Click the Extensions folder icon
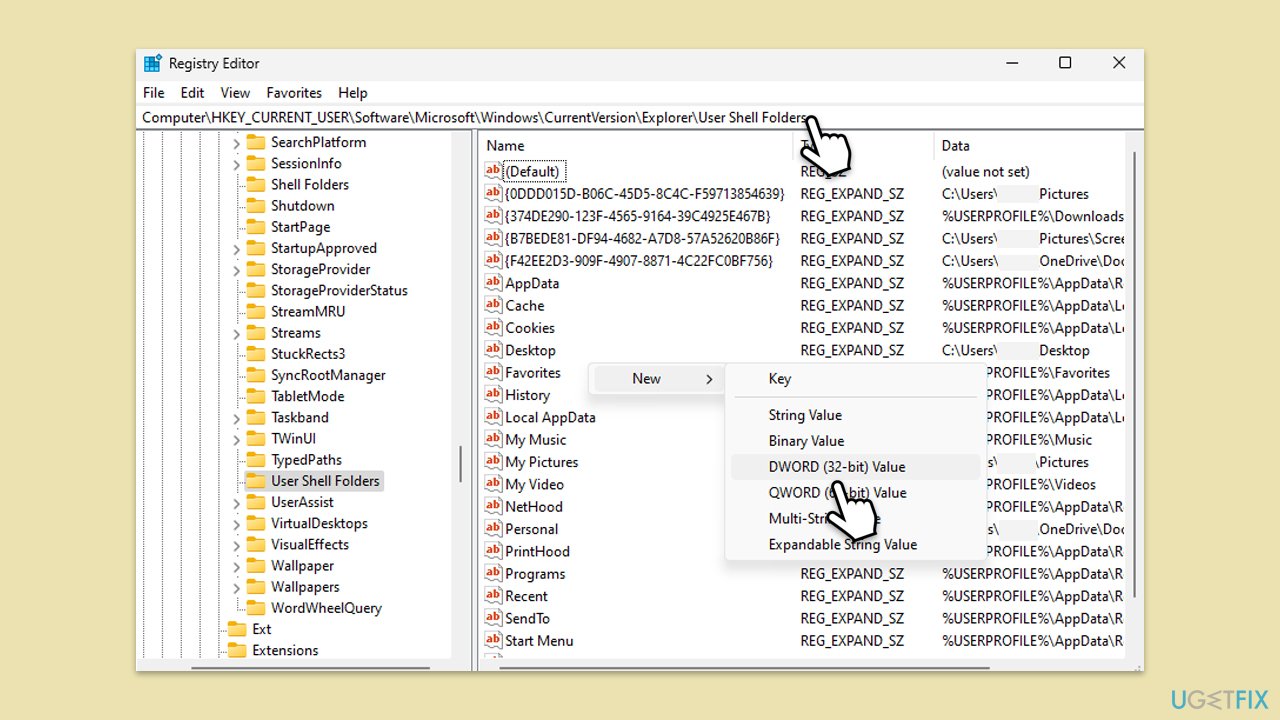The image size is (1280, 720). (236, 650)
